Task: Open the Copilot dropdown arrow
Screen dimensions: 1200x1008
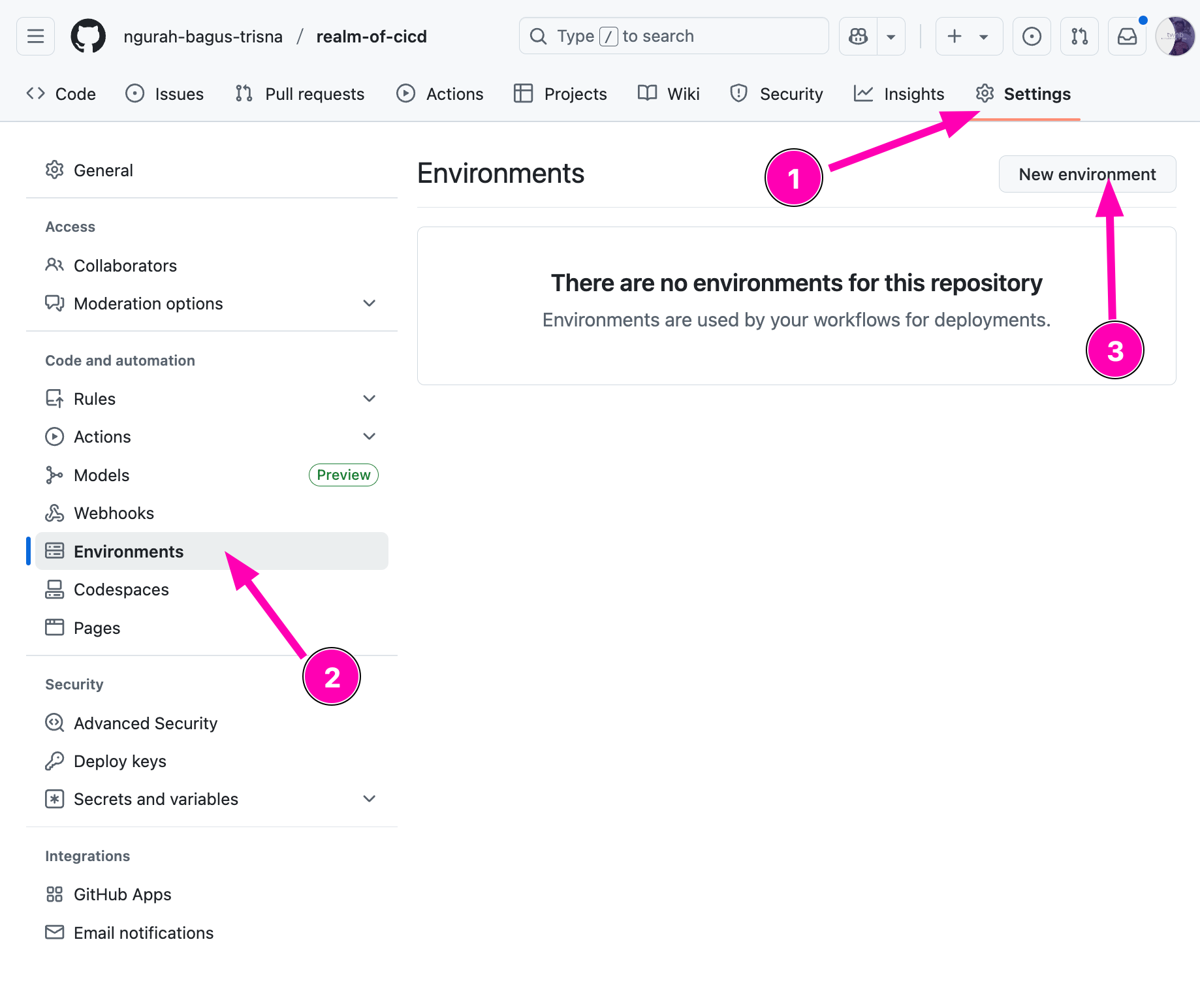Action: pos(891,37)
